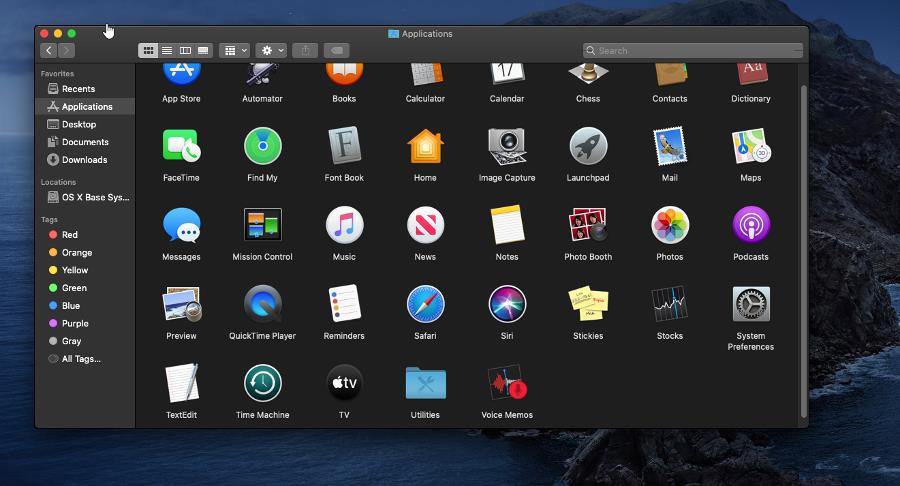Screen dimensions: 900x486
Task: Select the Apple TV app icon
Action: pos(344,383)
